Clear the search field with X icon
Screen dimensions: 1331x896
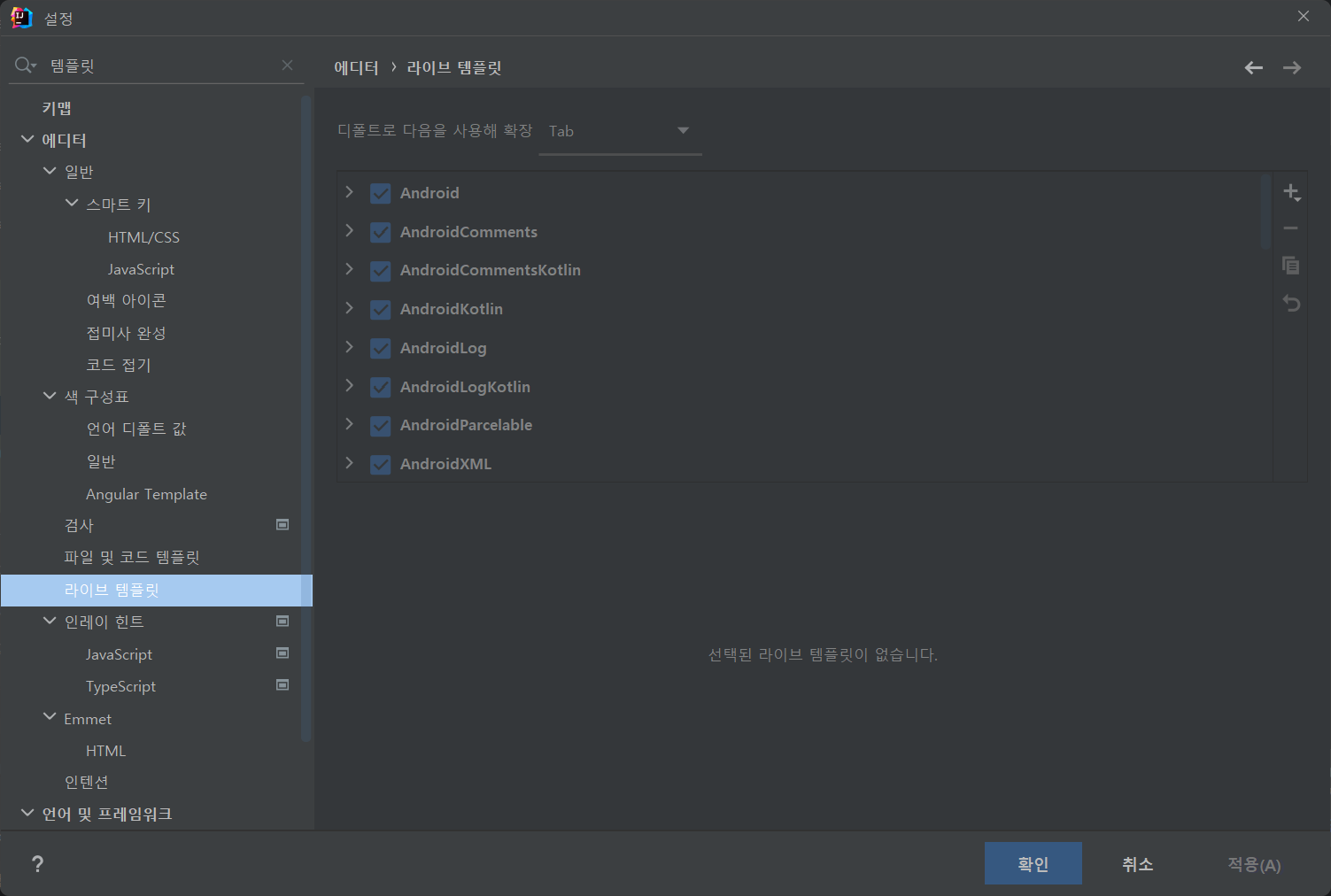287,65
